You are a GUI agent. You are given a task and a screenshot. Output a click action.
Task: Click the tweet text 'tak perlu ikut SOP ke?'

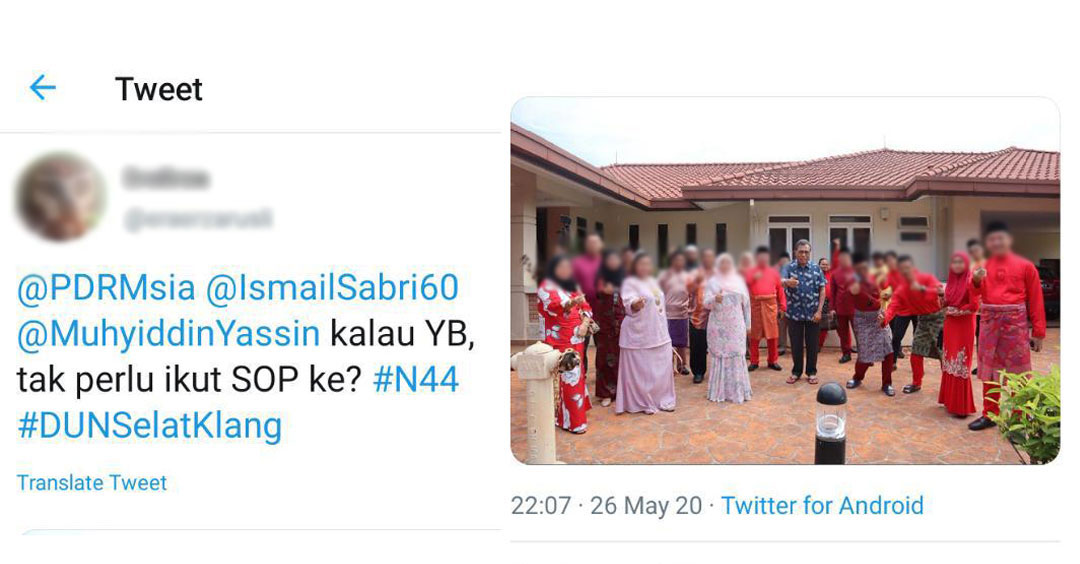point(189,380)
